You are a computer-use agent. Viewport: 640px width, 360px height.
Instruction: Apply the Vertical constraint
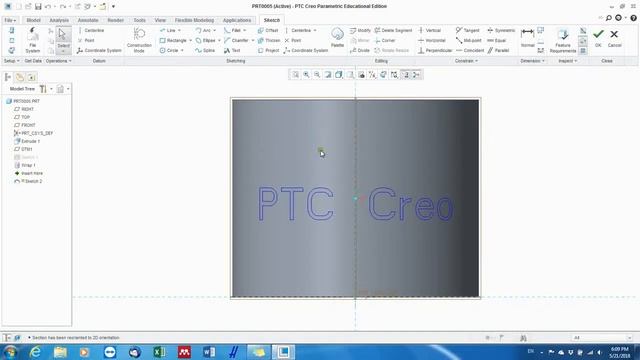(429, 30)
